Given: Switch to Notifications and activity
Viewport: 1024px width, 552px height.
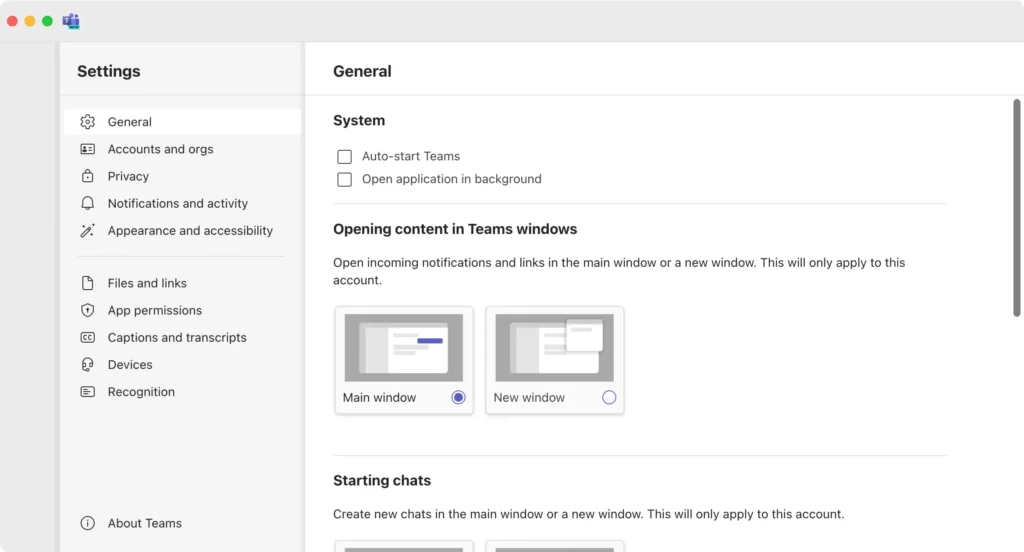Looking at the screenshot, I should pos(182,203).
